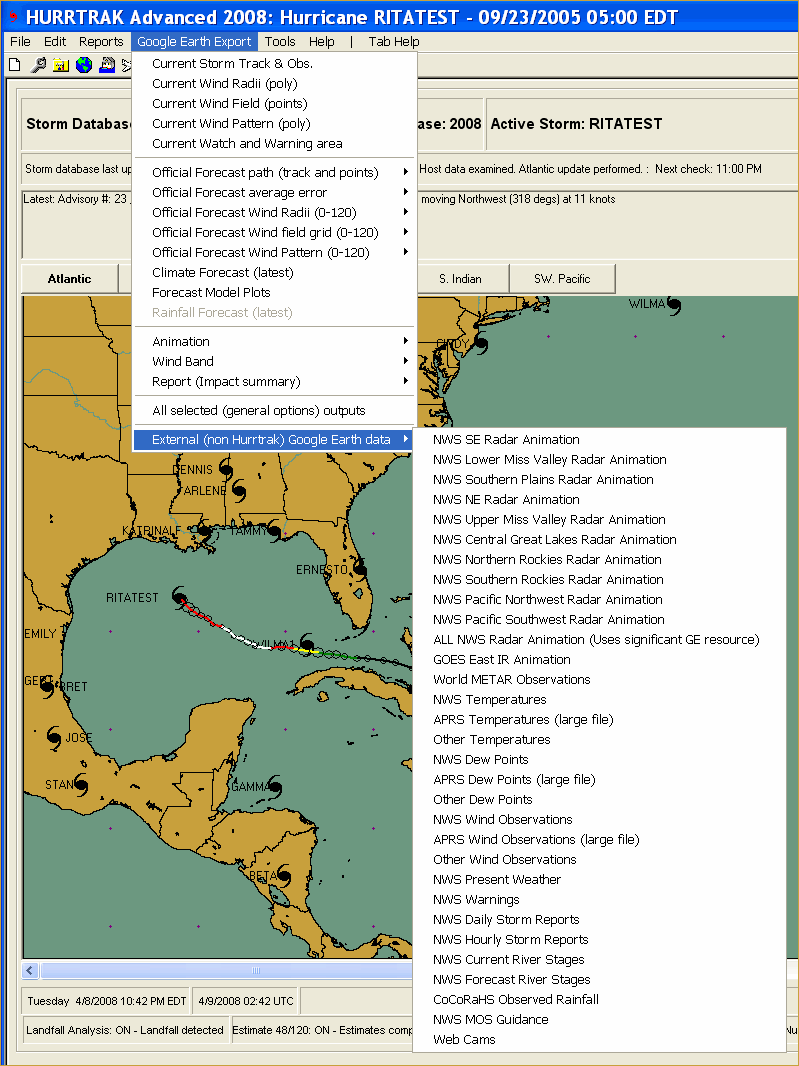799x1066 pixels.
Task: Click the map's horizontal scrollbar left arrow
Action: point(31,971)
